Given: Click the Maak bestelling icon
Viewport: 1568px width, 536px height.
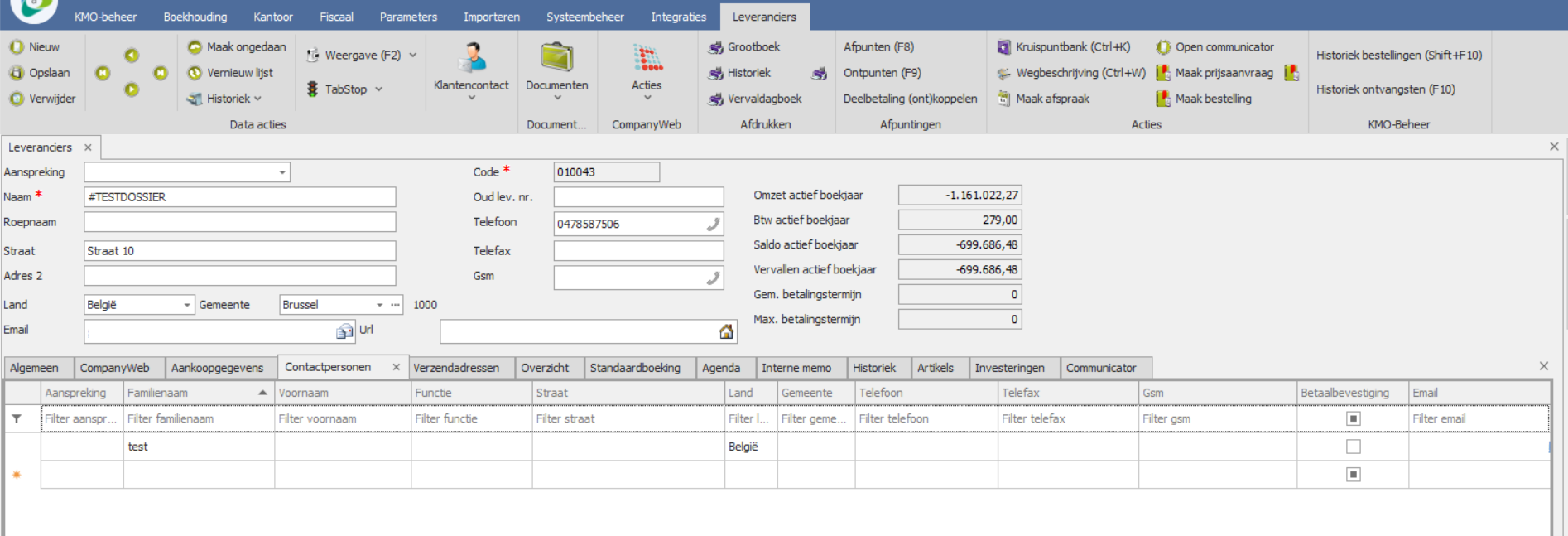Looking at the screenshot, I should pyautogui.click(x=1163, y=99).
